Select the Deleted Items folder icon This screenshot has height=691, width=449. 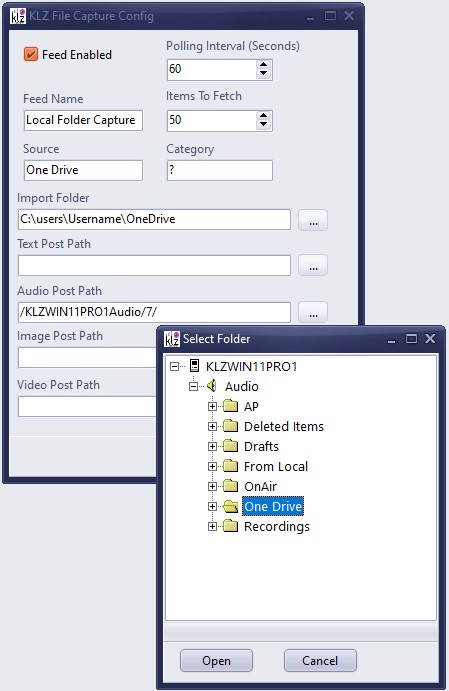[230, 426]
